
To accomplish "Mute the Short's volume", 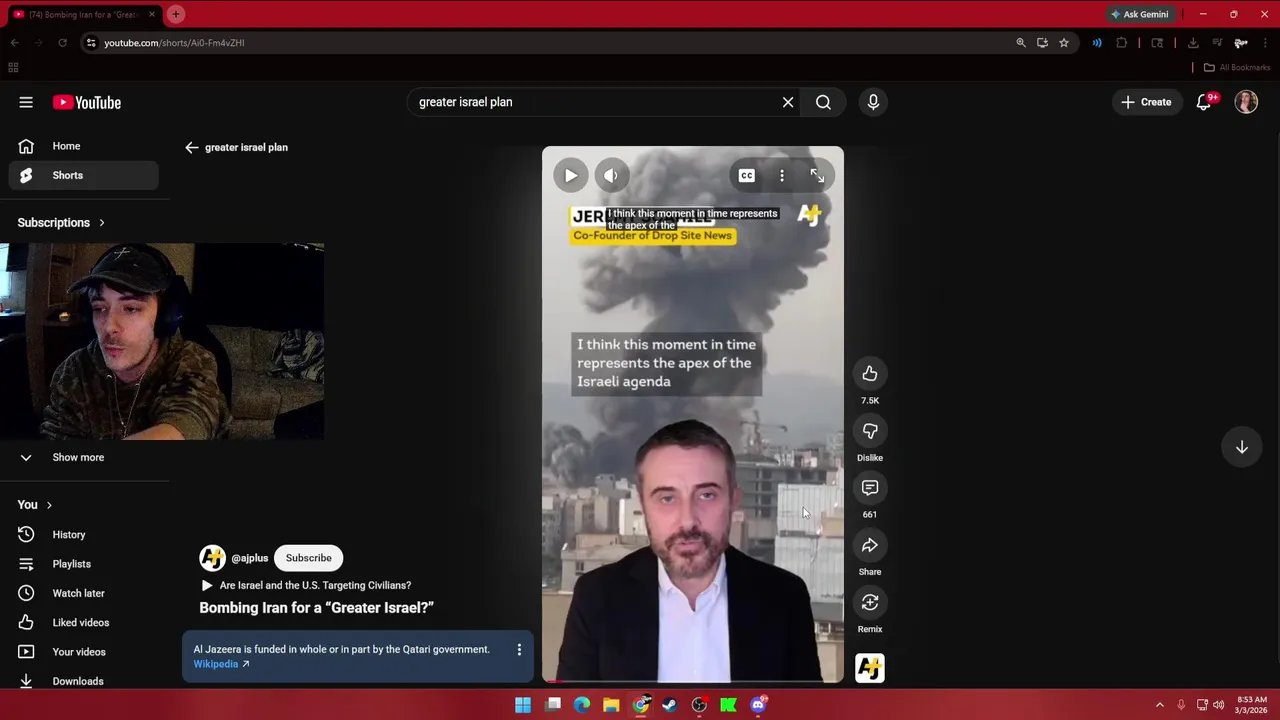I will pyautogui.click(x=612, y=175).
